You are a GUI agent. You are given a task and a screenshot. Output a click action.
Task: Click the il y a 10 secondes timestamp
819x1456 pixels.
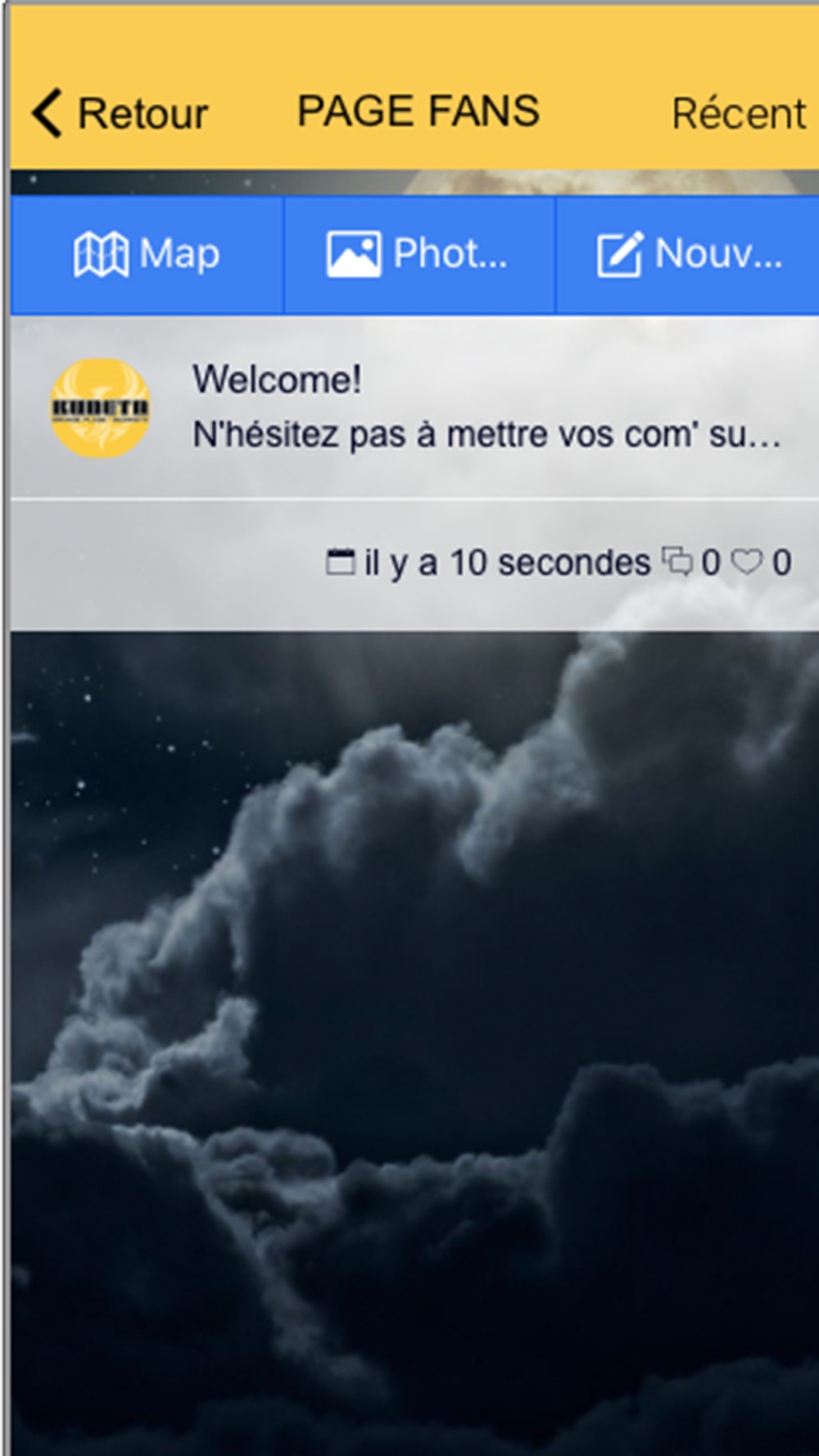click(x=508, y=563)
